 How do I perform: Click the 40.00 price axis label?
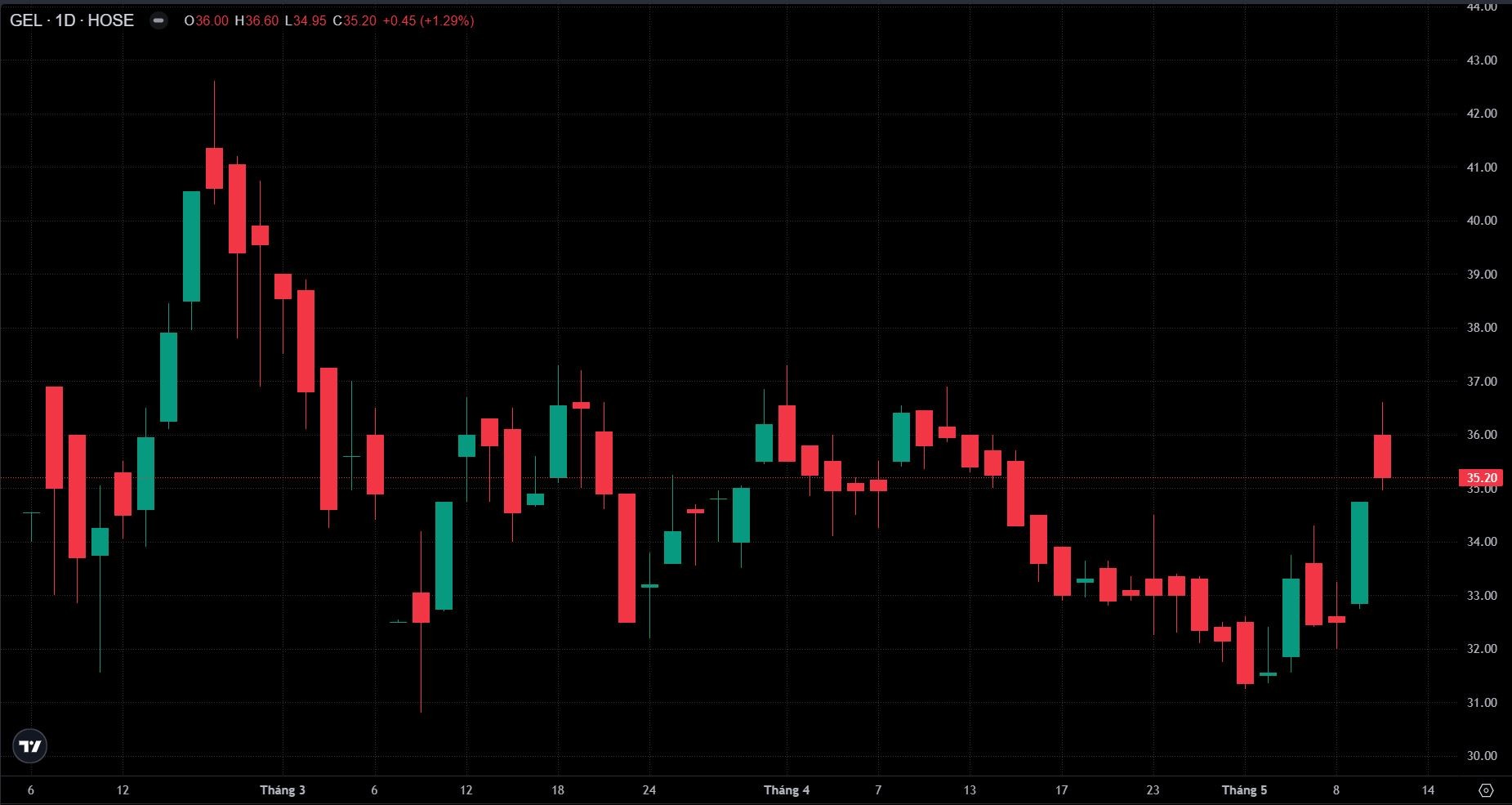tap(1482, 221)
